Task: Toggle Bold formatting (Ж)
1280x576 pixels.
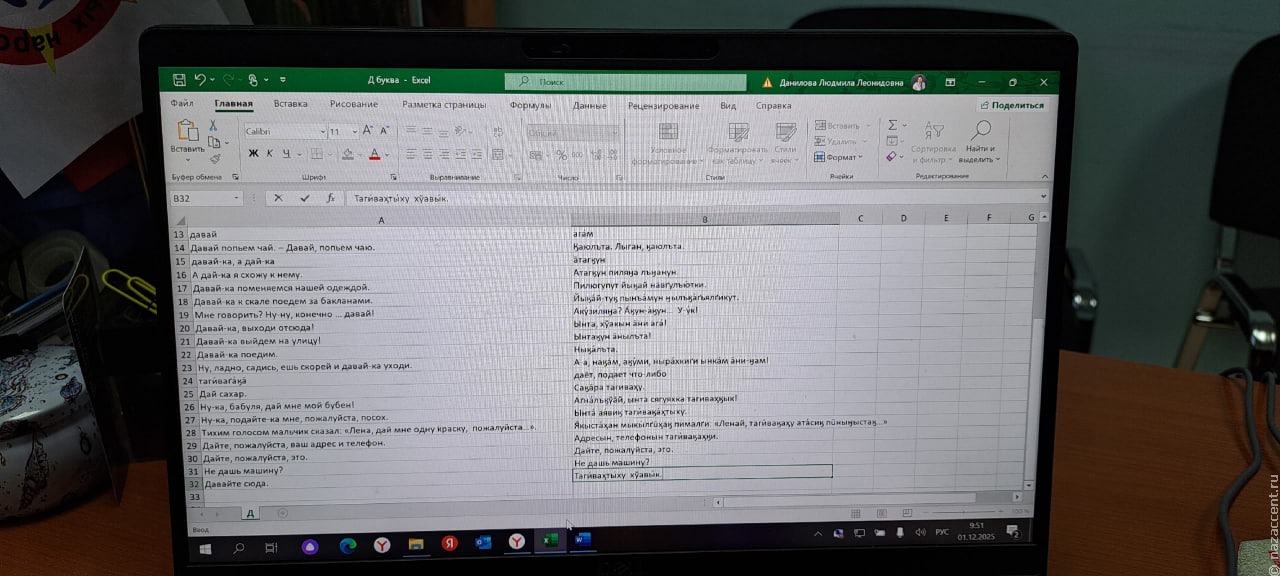Action: [253, 154]
